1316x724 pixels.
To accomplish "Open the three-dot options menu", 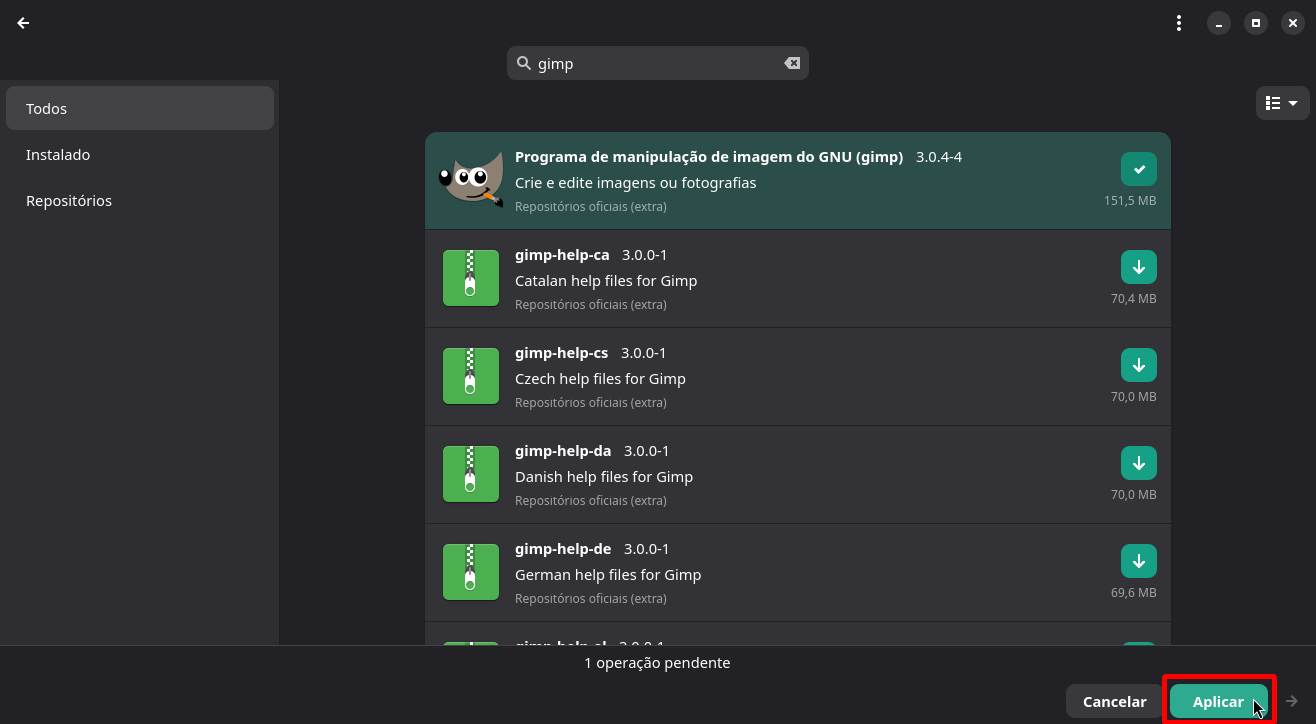I will (1180, 23).
